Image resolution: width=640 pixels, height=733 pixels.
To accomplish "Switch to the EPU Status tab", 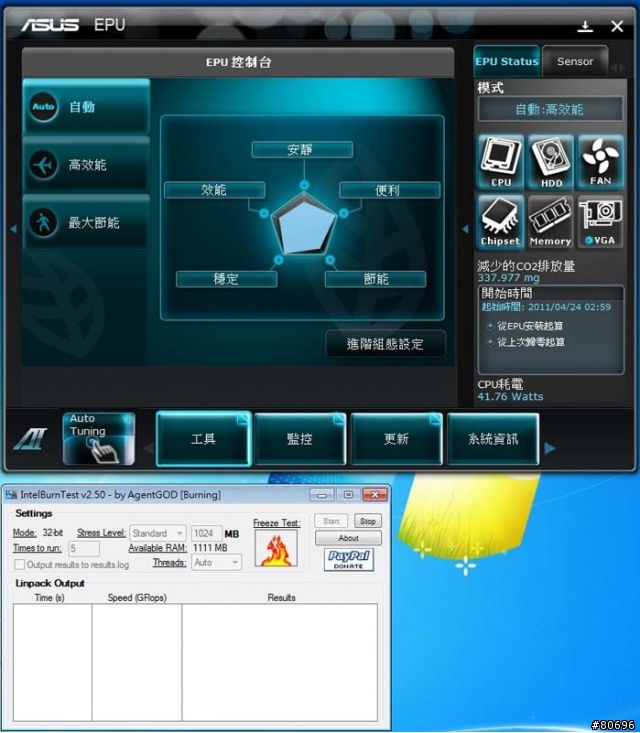I will (x=507, y=61).
